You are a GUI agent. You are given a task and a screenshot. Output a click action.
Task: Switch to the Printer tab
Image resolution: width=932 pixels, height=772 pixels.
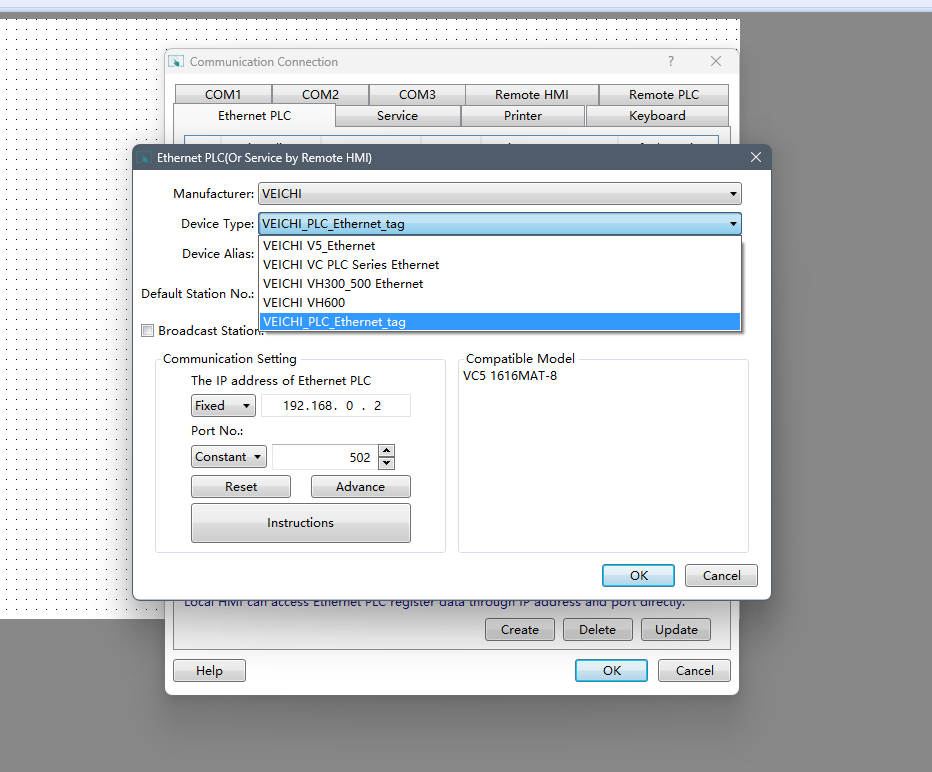(x=522, y=116)
